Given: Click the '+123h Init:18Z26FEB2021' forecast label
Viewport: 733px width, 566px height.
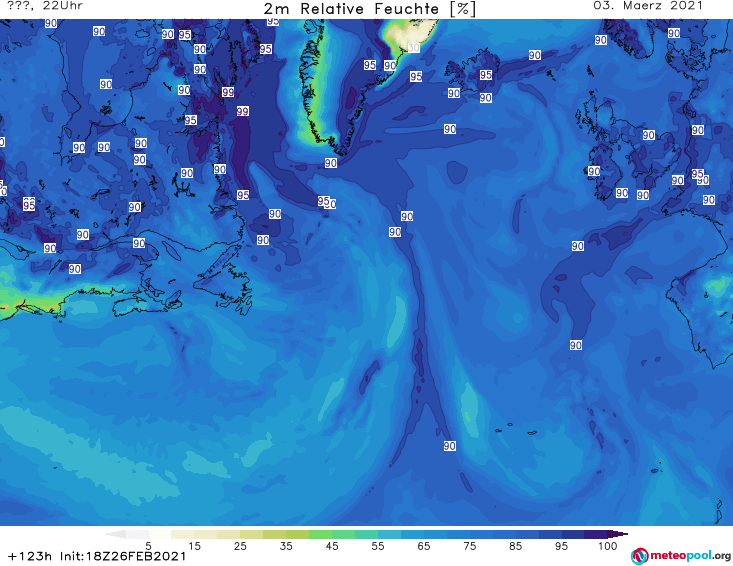Looking at the screenshot, I should [x=97, y=557].
